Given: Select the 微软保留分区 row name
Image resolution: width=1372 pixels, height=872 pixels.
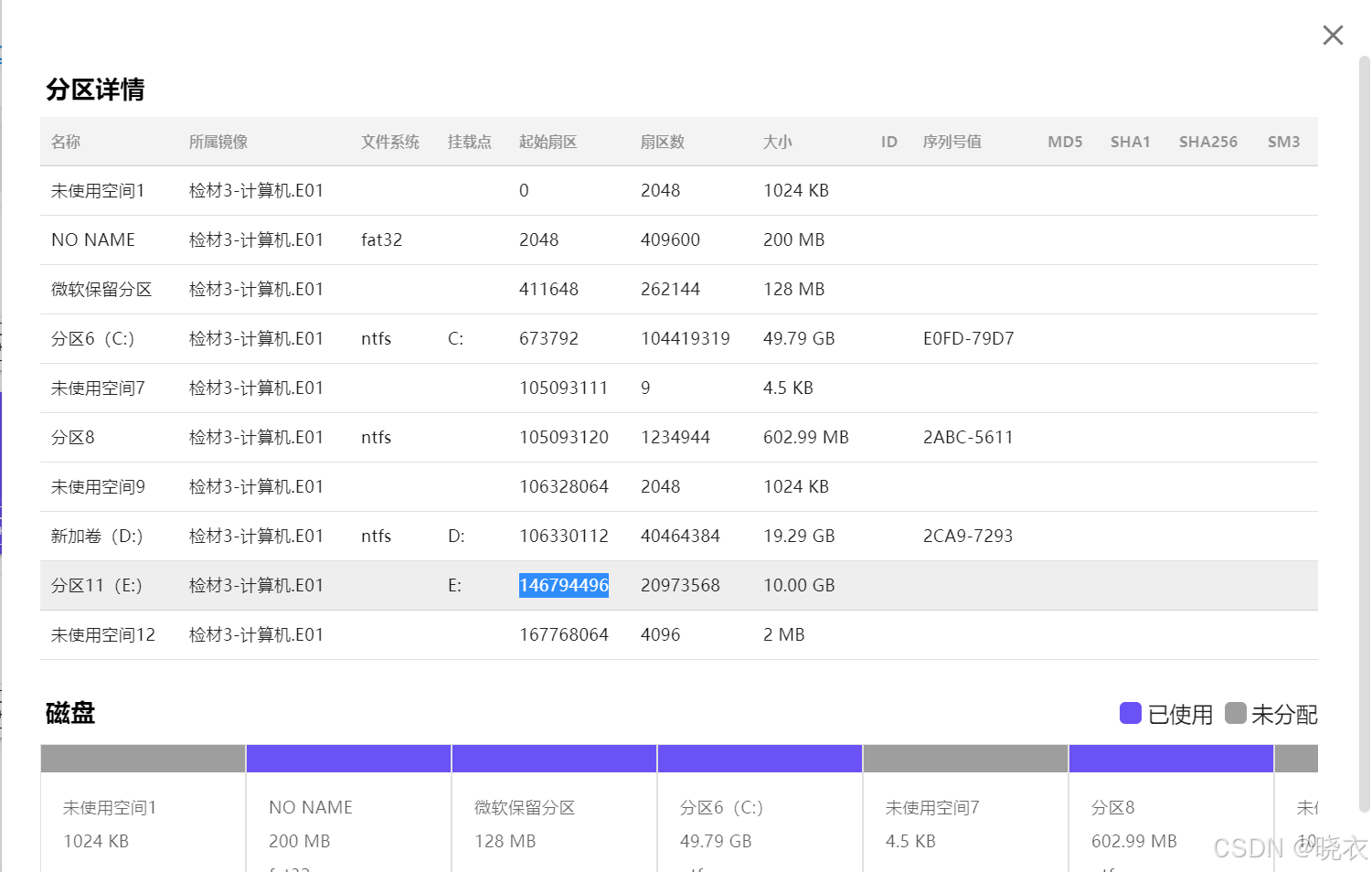Looking at the screenshot, I should point(101,289).
